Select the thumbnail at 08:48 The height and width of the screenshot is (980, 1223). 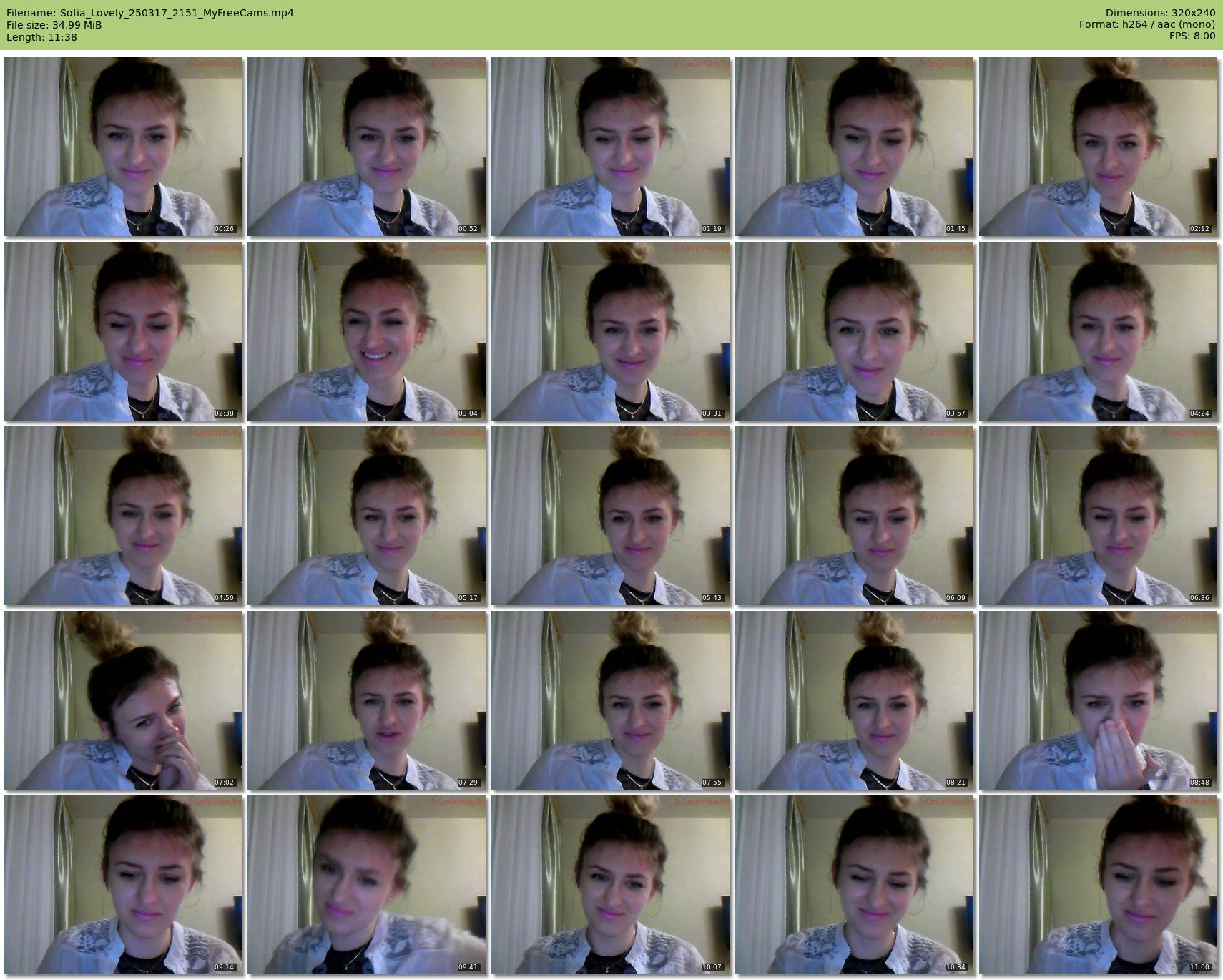(1099, 700)
